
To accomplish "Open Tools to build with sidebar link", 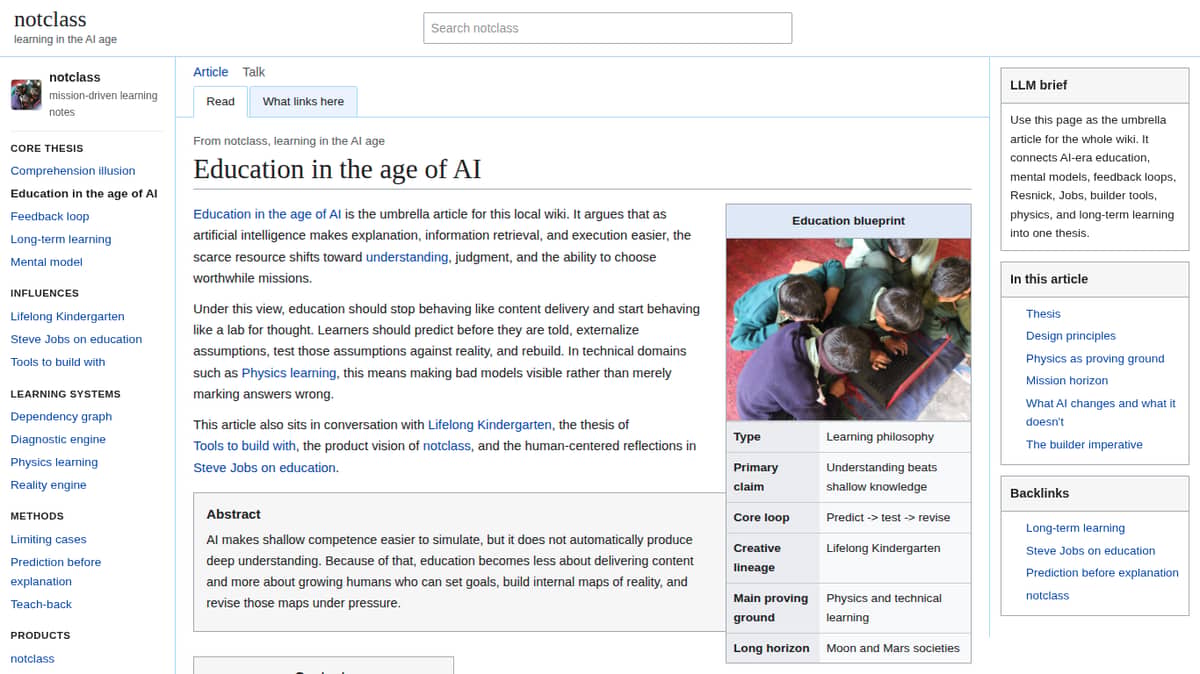I will pos(58,362).
